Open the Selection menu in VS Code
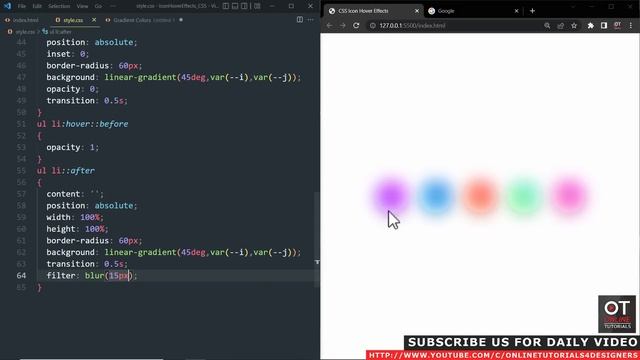Screen dimensions: 640x360 (59, 7)
